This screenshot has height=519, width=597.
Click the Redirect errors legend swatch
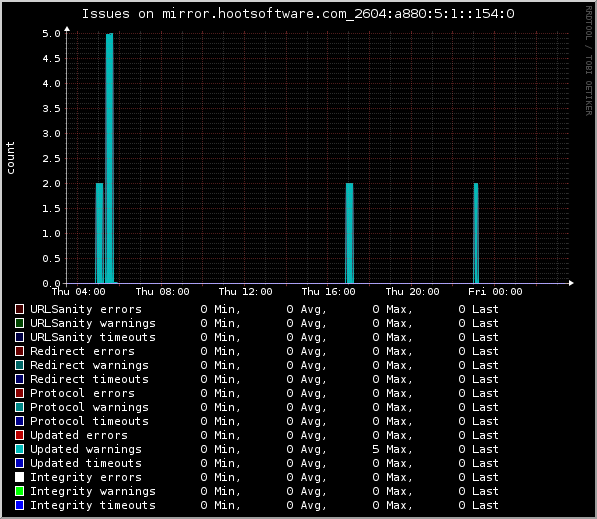click(x=19, y=351)
